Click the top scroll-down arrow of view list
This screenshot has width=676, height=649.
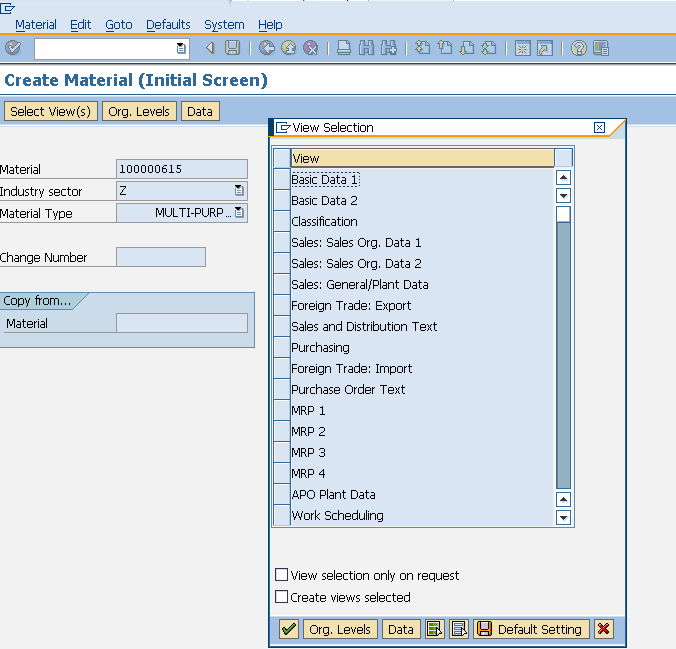[563, 196]
